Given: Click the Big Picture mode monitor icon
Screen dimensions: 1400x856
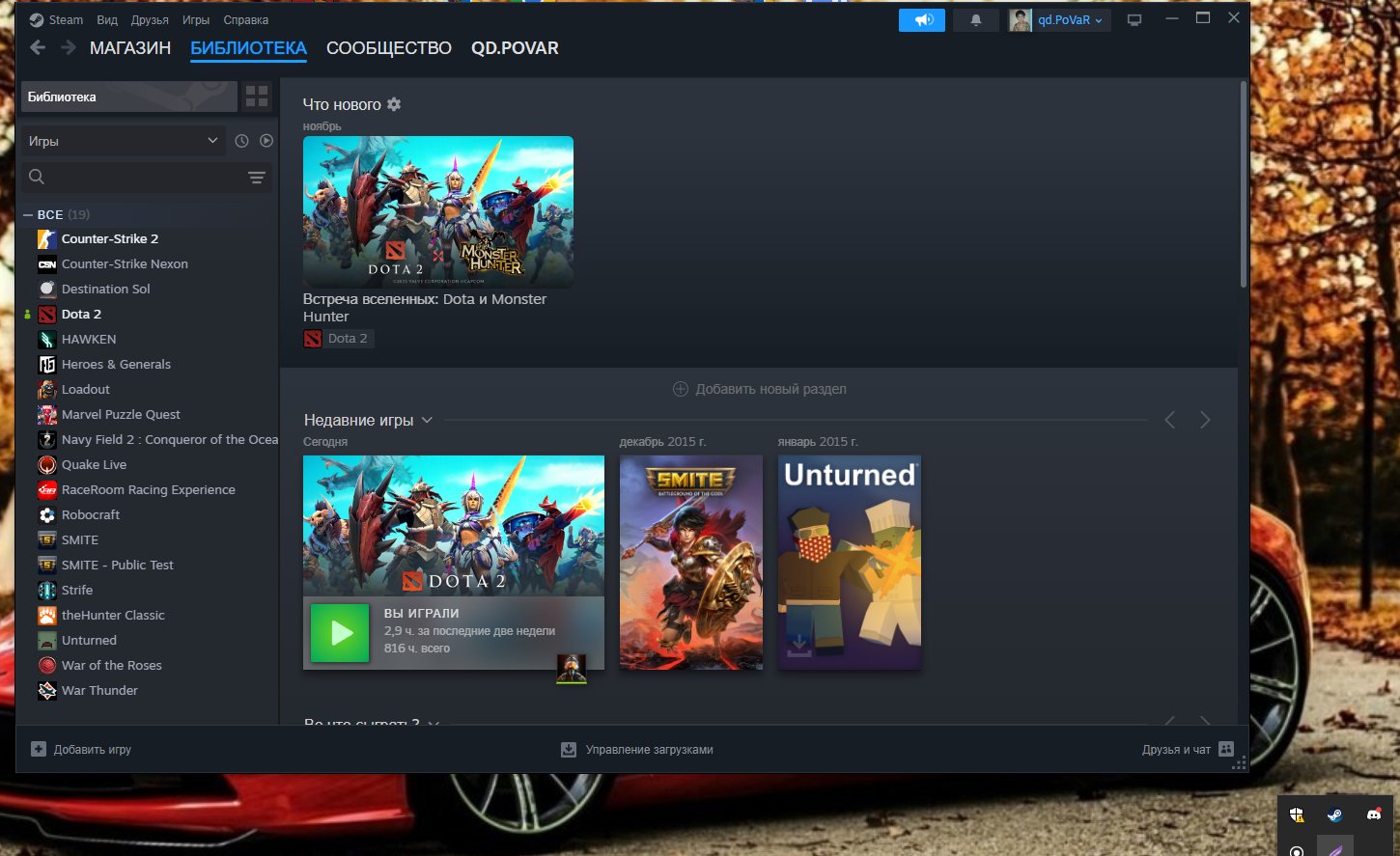Looking at the screenshot, I should point(1134,20).
